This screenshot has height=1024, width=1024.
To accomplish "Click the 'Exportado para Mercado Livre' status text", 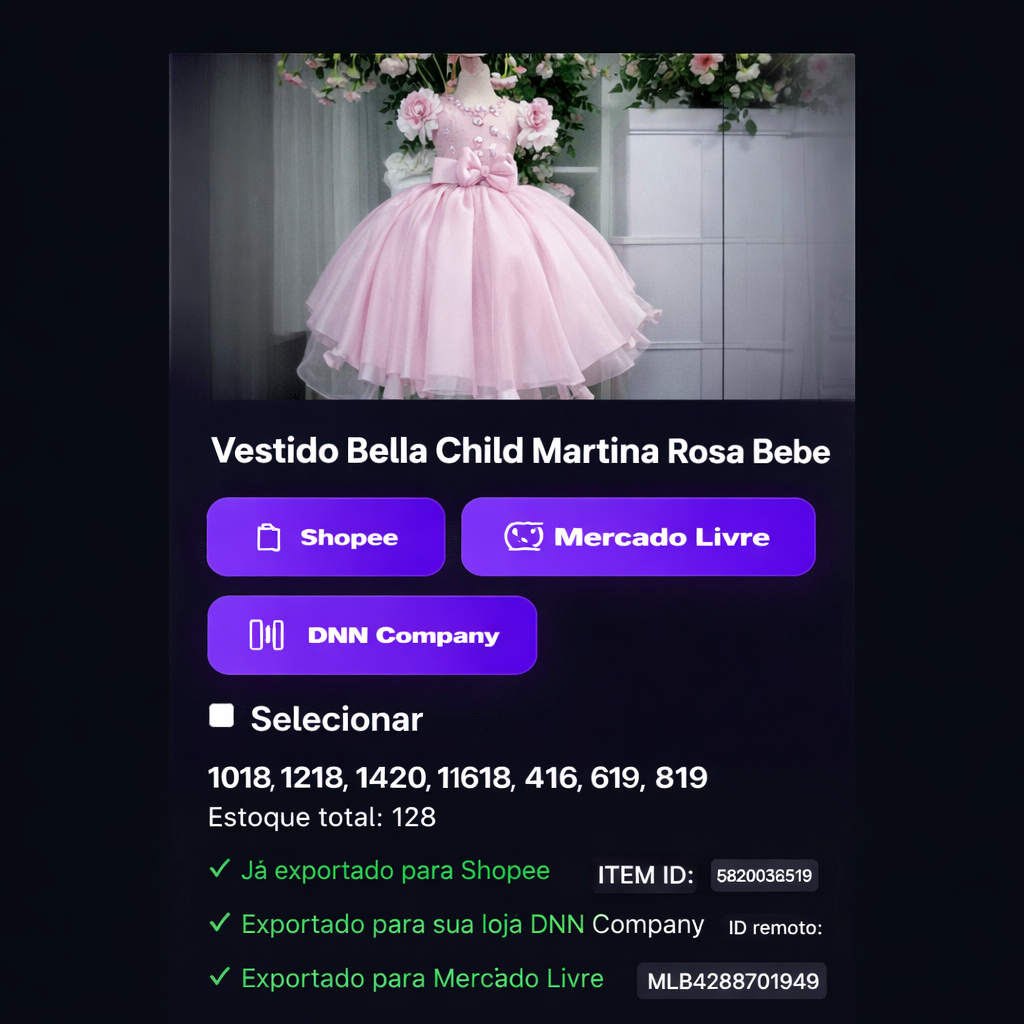I will coord(423,978).
